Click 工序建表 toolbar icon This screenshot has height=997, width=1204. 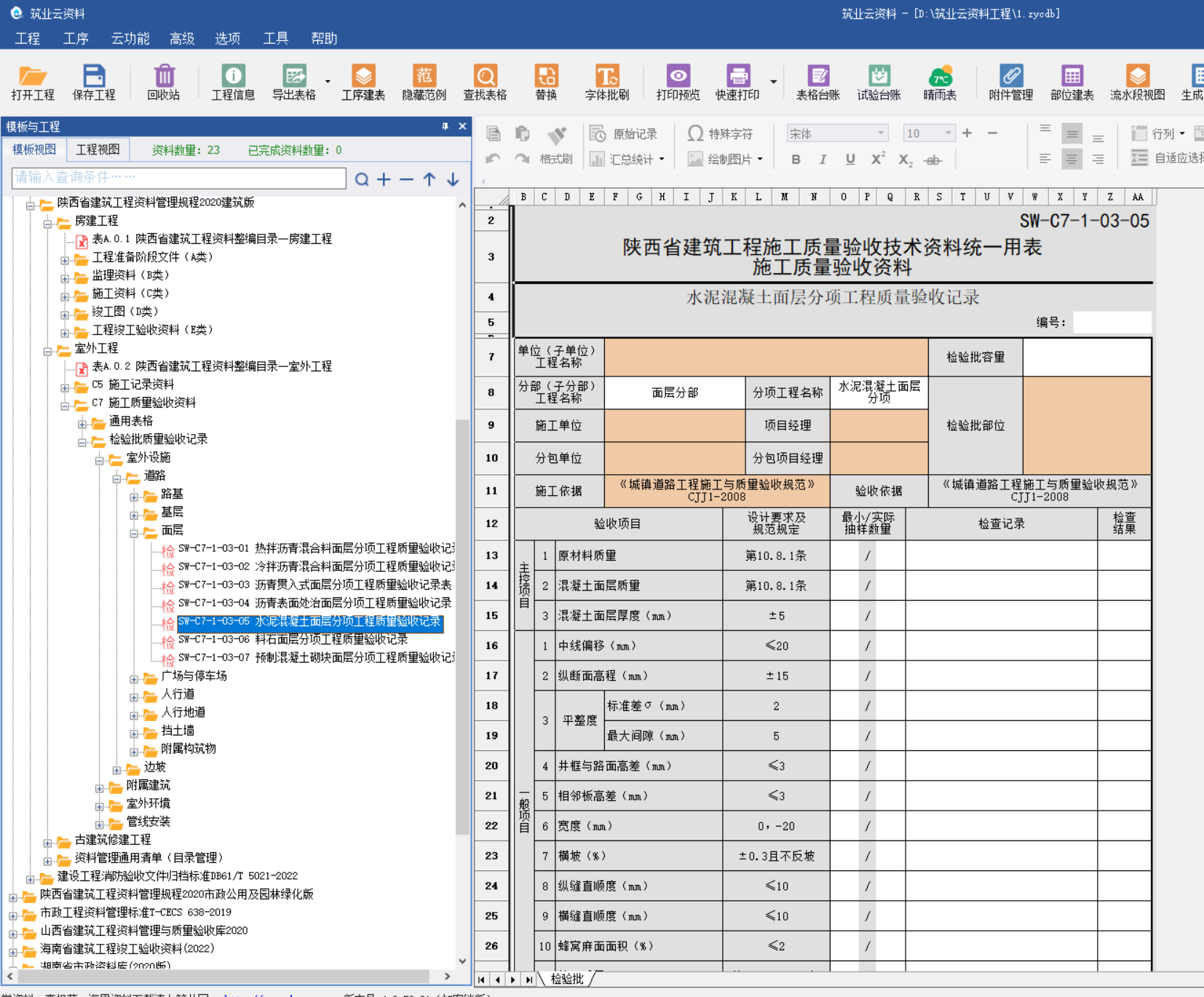[x=363, y=82]
